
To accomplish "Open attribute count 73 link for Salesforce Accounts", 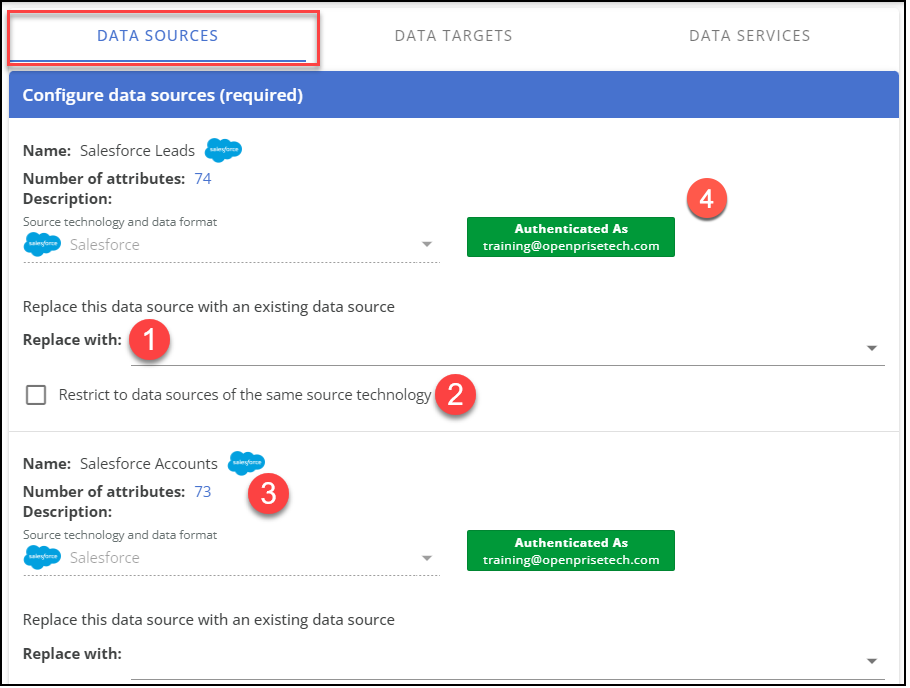I will [x=203, y=492].
